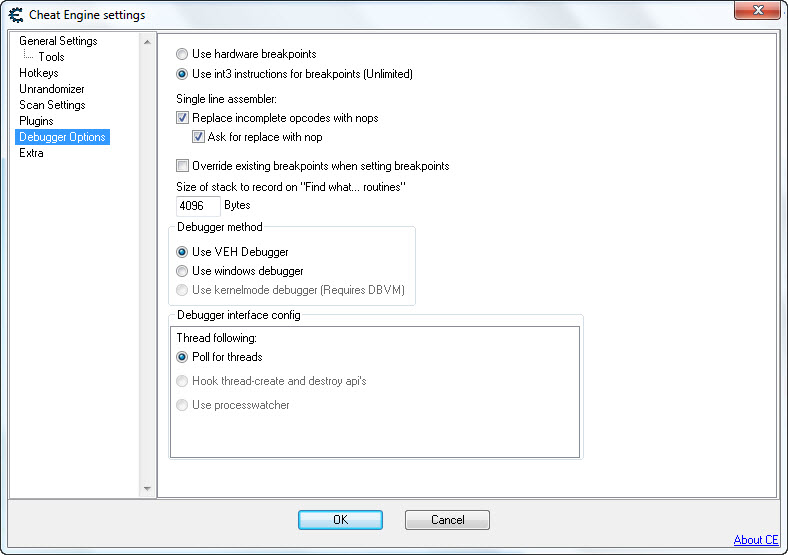Close the Cheat Engine settings window

[x=758, y=10]
